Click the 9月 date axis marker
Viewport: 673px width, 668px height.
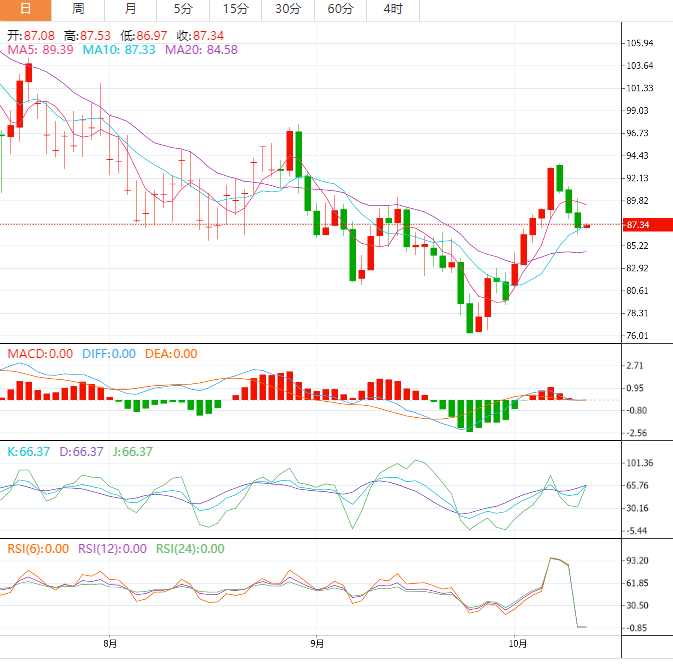tap(317, 644)
